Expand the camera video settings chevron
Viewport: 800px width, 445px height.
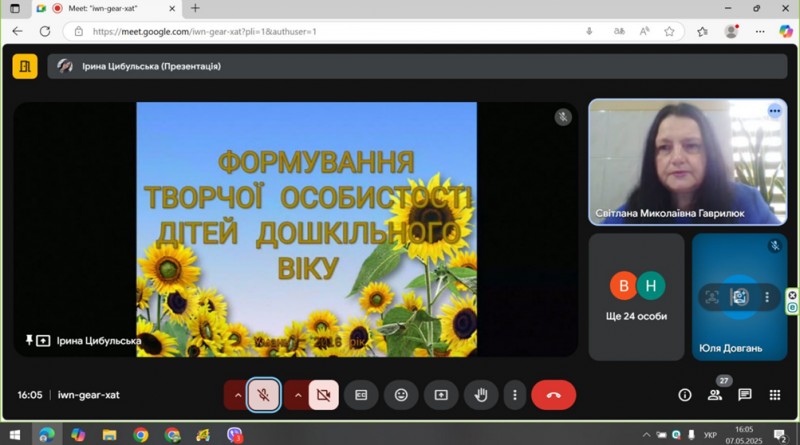tap(298, 395)
